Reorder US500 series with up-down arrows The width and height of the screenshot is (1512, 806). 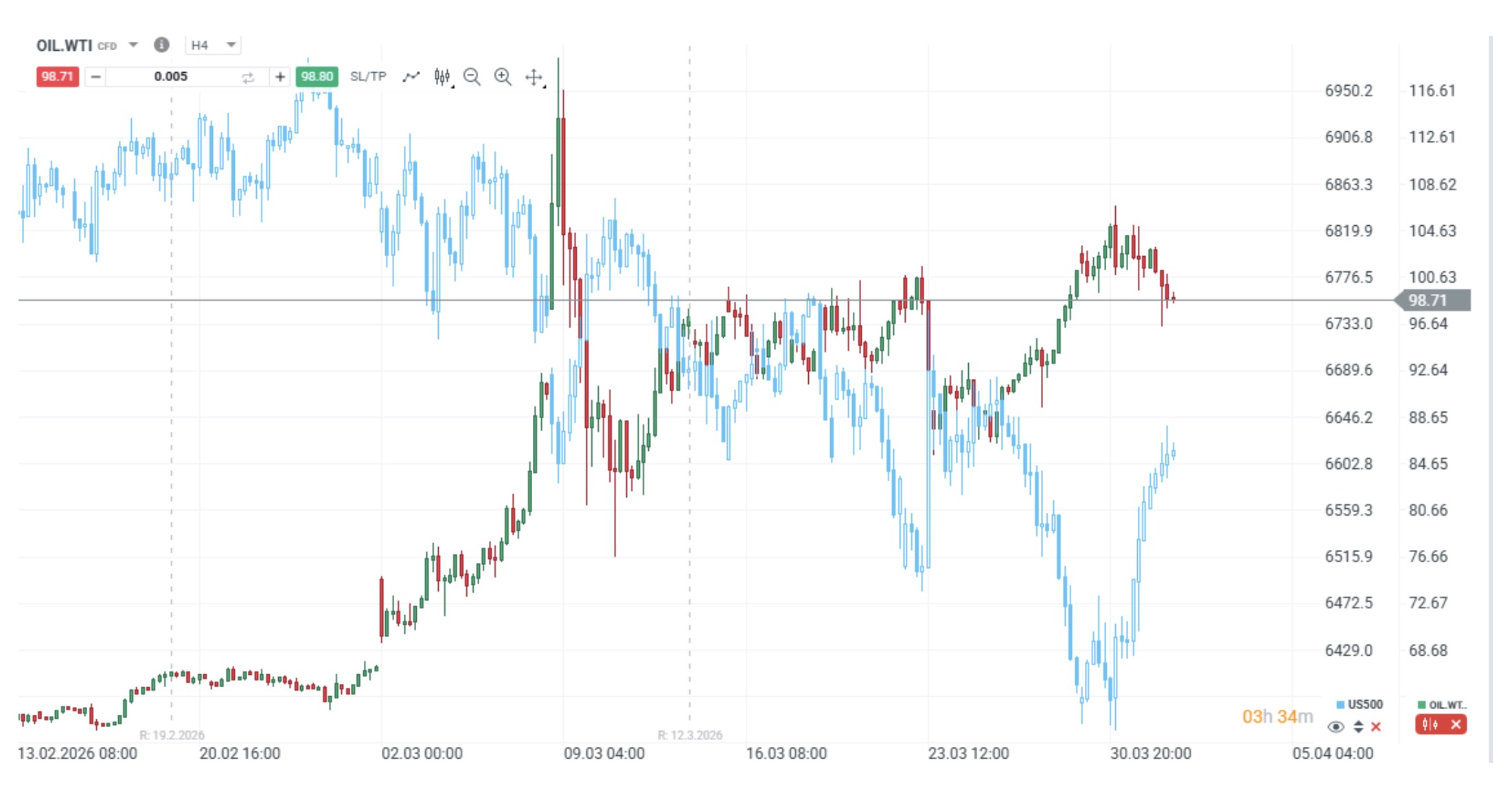[1358, 726]
